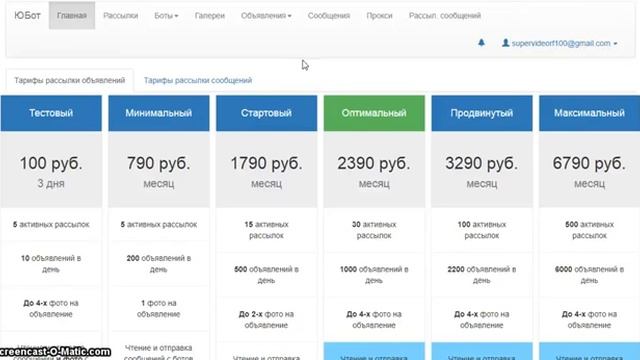Click the 6790 руб. price
This screenshot has height=360, width=640.
tap(589, 163)
